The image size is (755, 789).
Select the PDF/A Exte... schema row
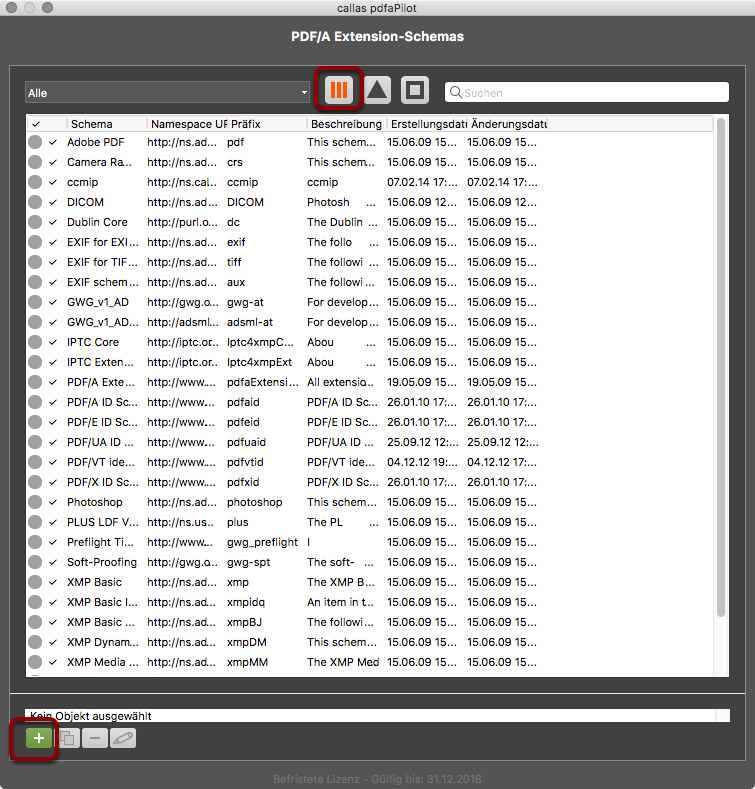tap(369, 382)
